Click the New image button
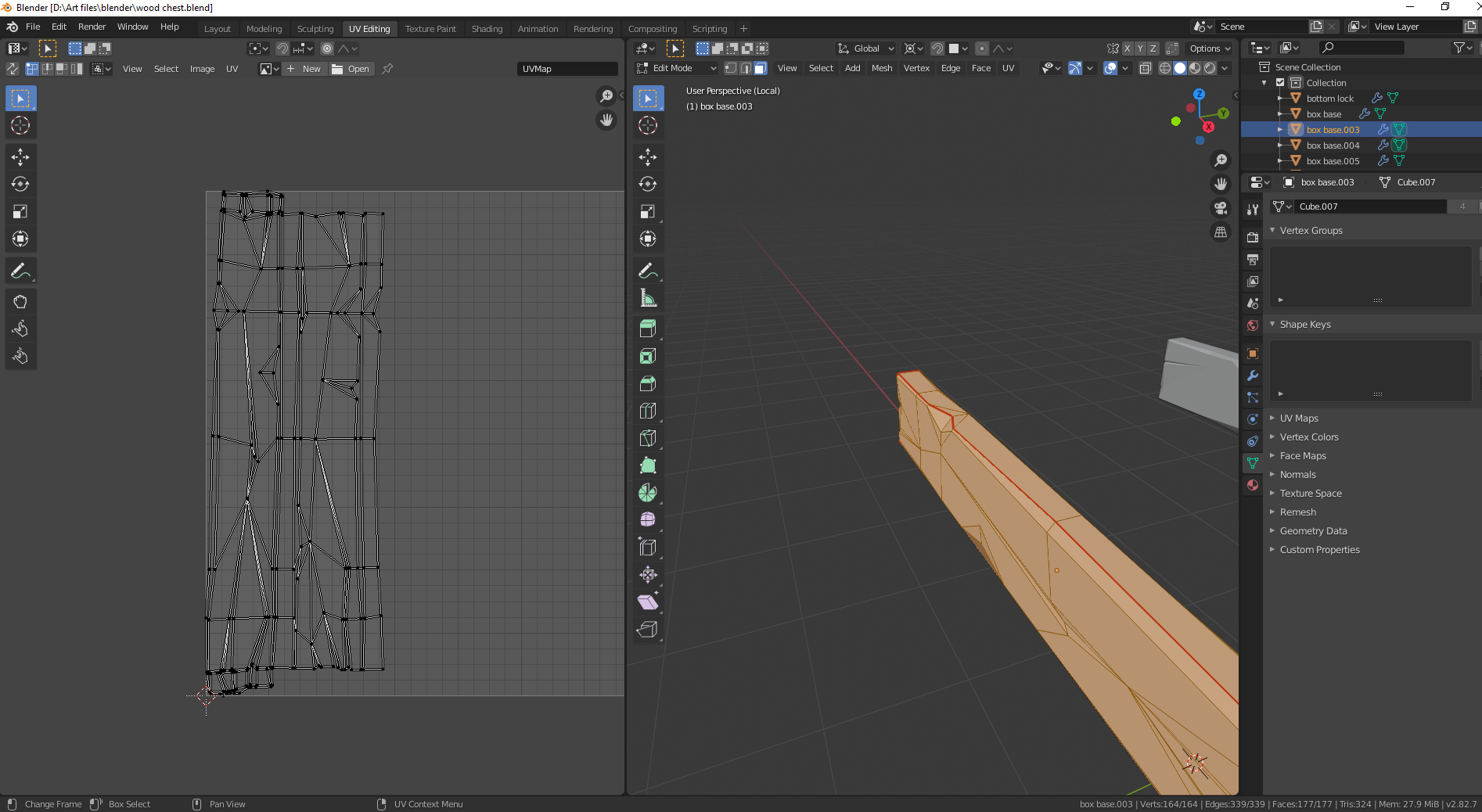1482x812 pixels. 304,69
